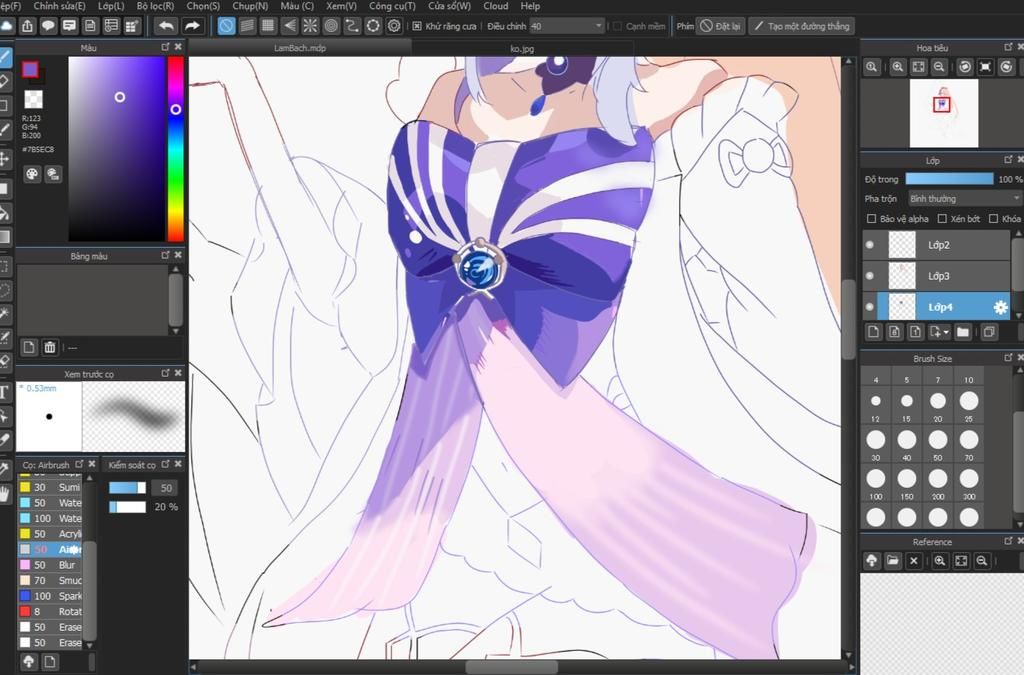Open the Chỉnh sửa(E) menu
This screenshot has height=675, width=1024.
click(59, 6)
